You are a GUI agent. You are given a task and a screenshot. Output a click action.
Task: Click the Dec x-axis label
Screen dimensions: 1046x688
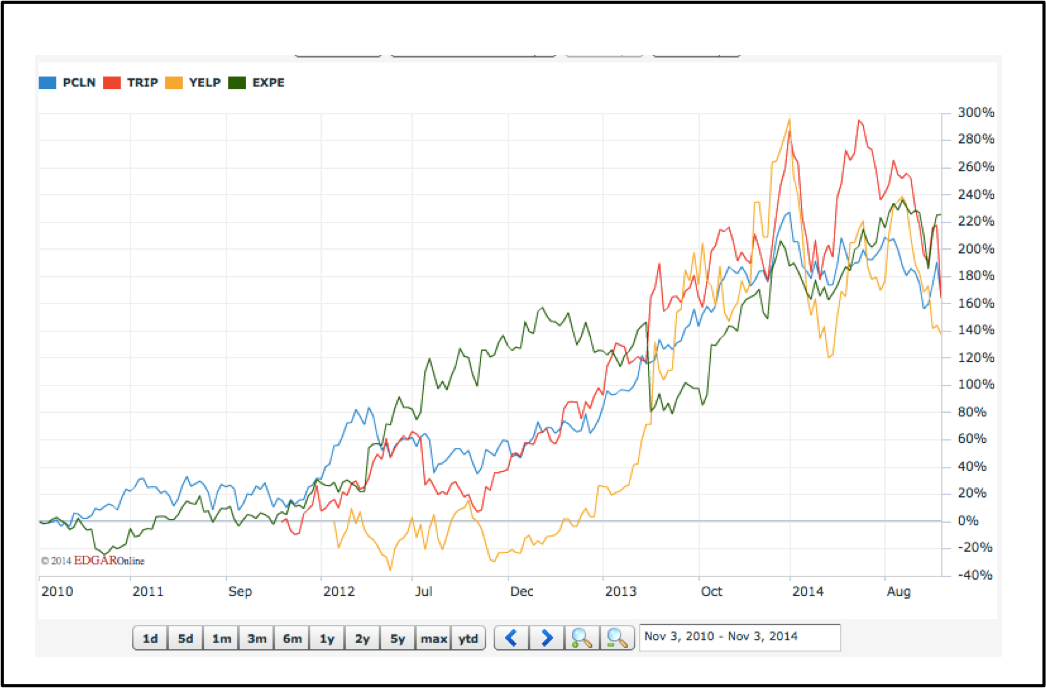(x=522, y=592)
